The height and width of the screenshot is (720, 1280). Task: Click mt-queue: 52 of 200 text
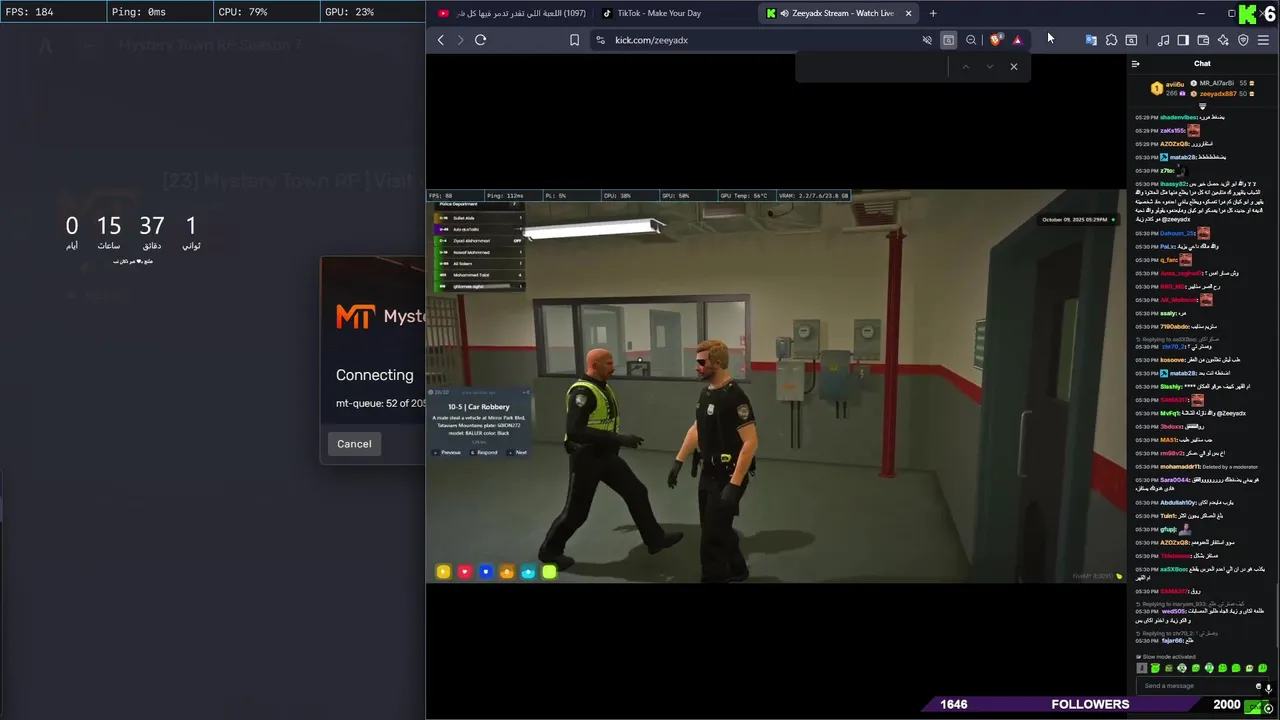tap(380, 403)
